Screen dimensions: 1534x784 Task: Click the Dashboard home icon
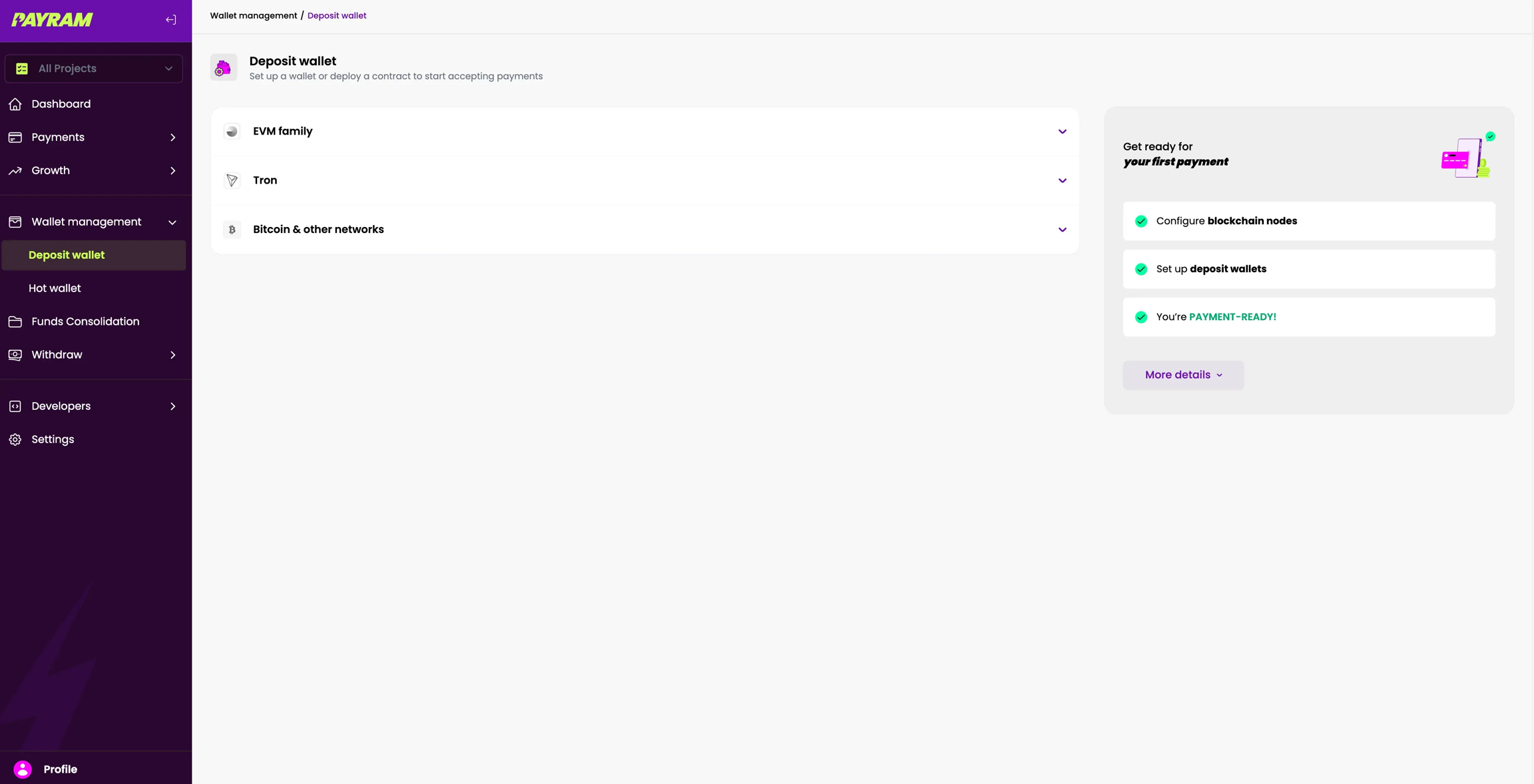coord(15,104)
